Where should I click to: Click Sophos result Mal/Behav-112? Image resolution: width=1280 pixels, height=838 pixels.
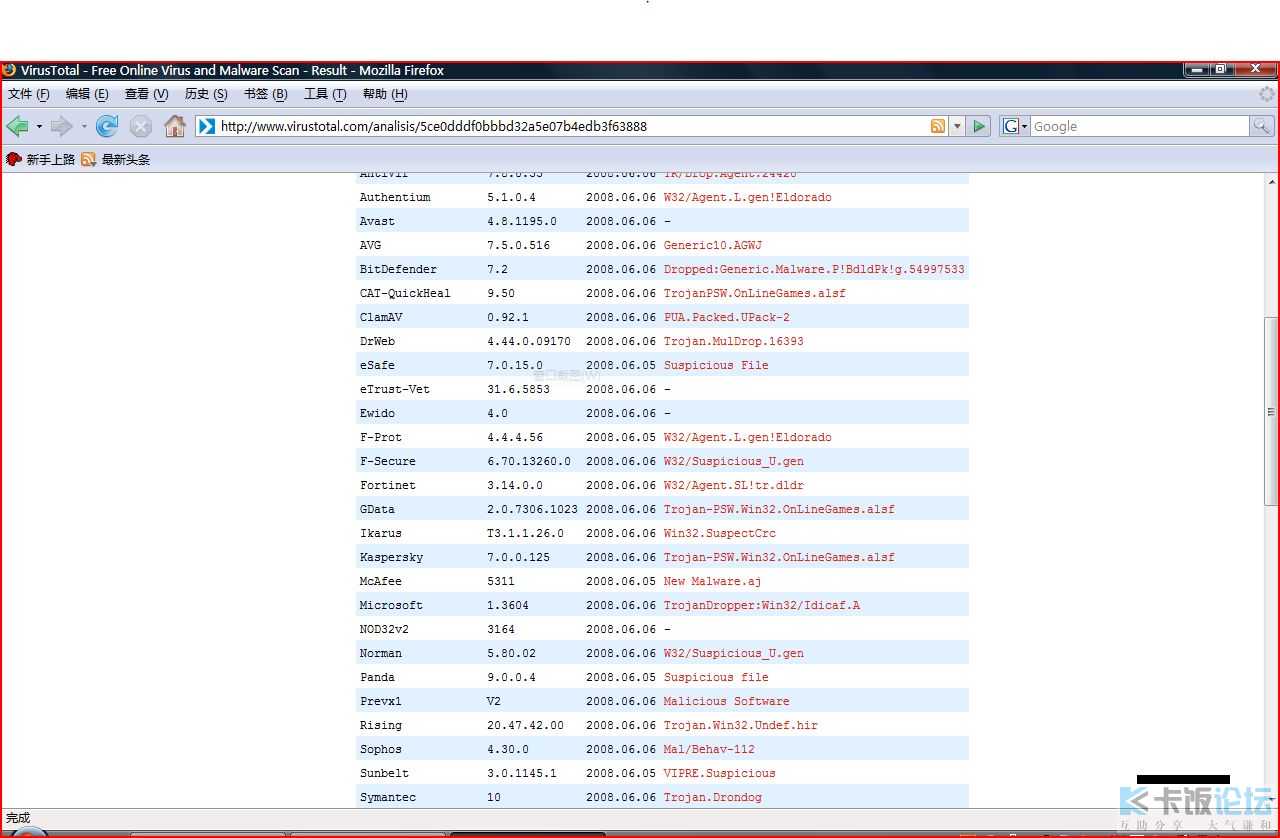click(x=709, y=749)
